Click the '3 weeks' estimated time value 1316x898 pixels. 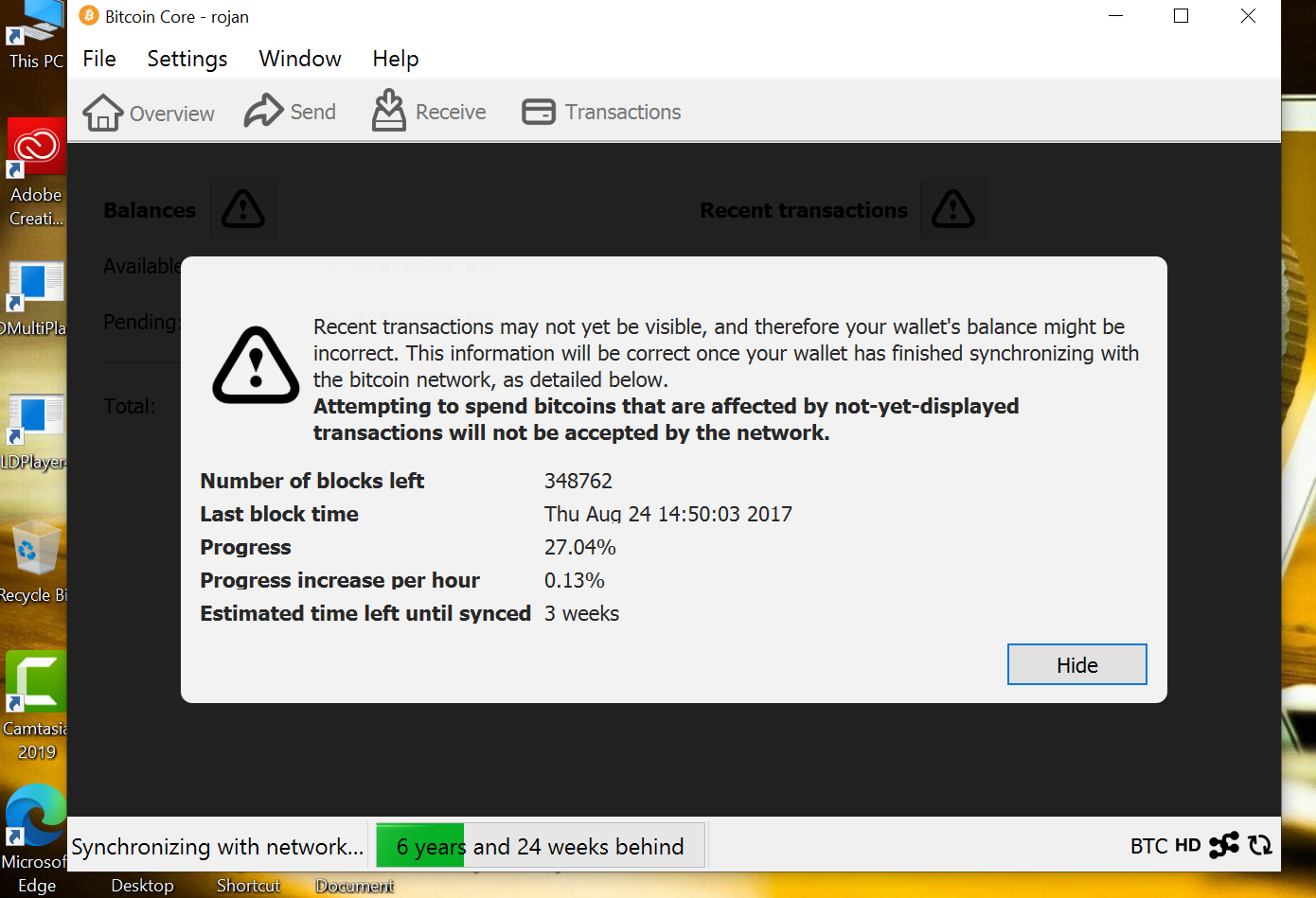pos(582,613)
